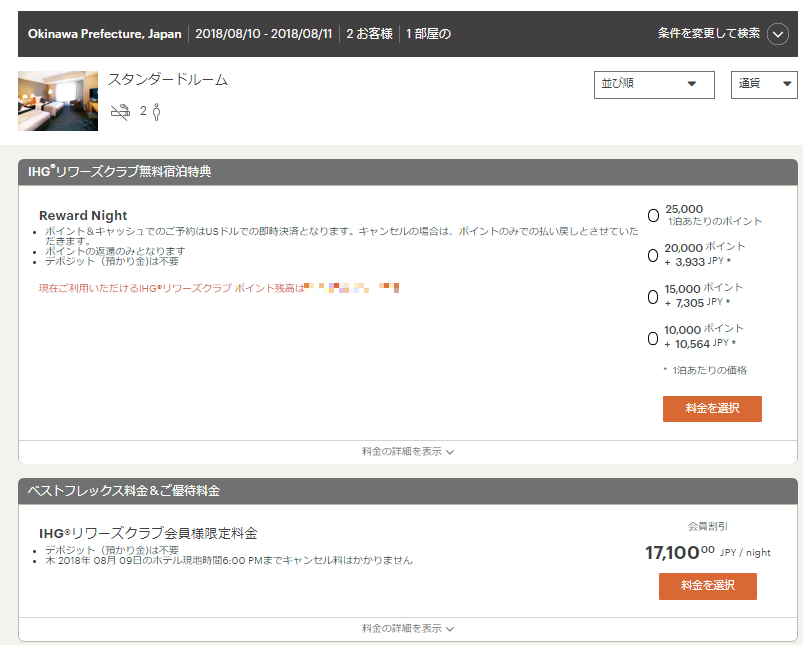Click the スタンダードルーム room title
The image size is (803, 645).
[168, 80]
